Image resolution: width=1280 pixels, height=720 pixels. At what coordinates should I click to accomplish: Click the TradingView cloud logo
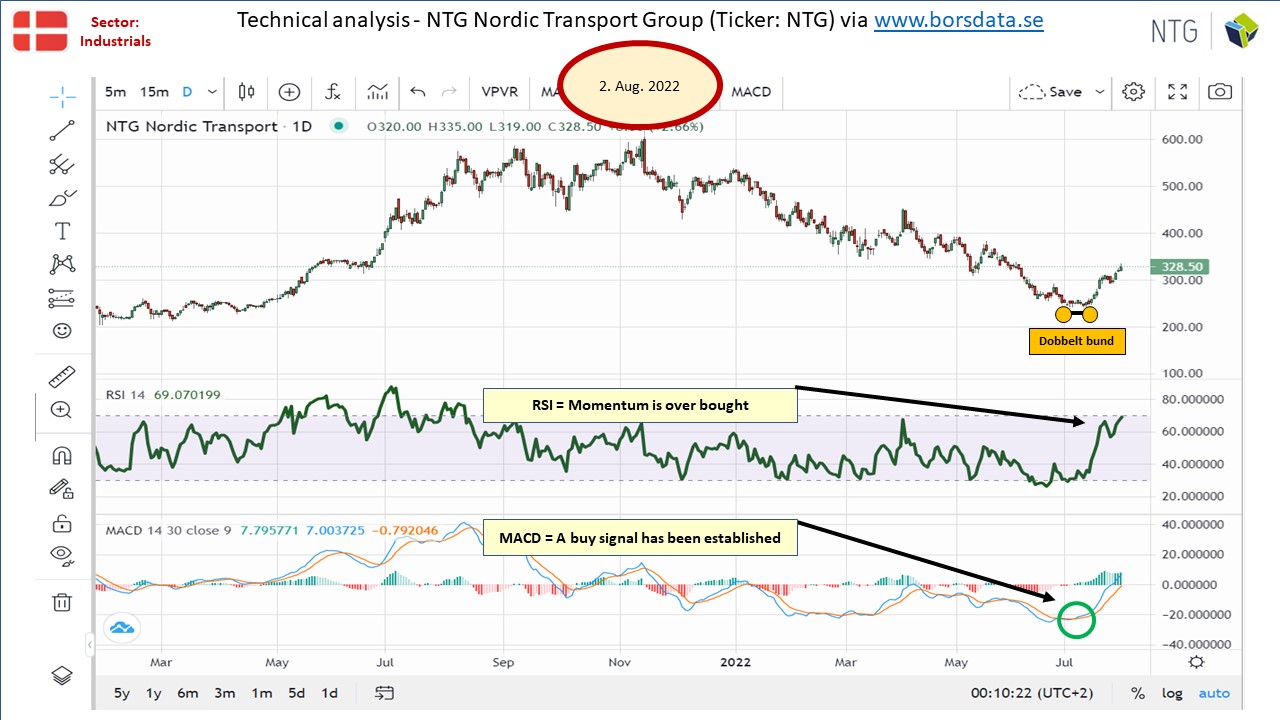pos(121,628)
